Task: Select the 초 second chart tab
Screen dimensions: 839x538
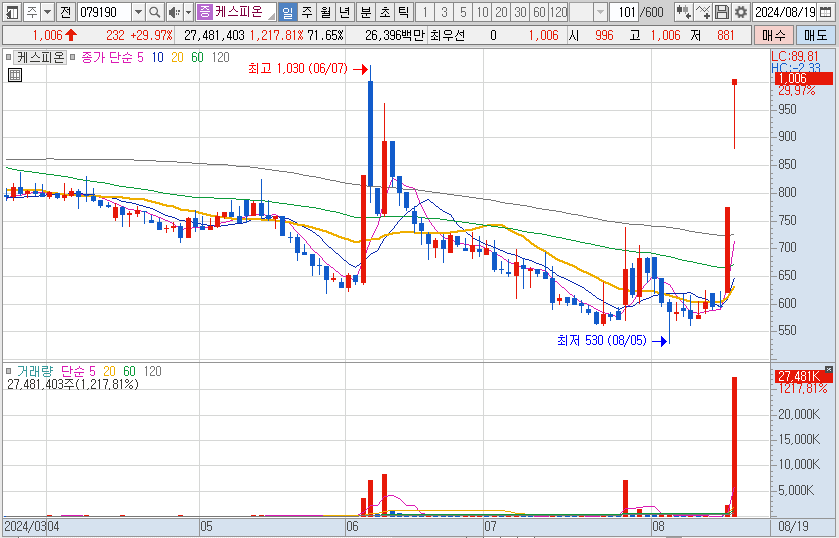Action: tap(384, 11)
